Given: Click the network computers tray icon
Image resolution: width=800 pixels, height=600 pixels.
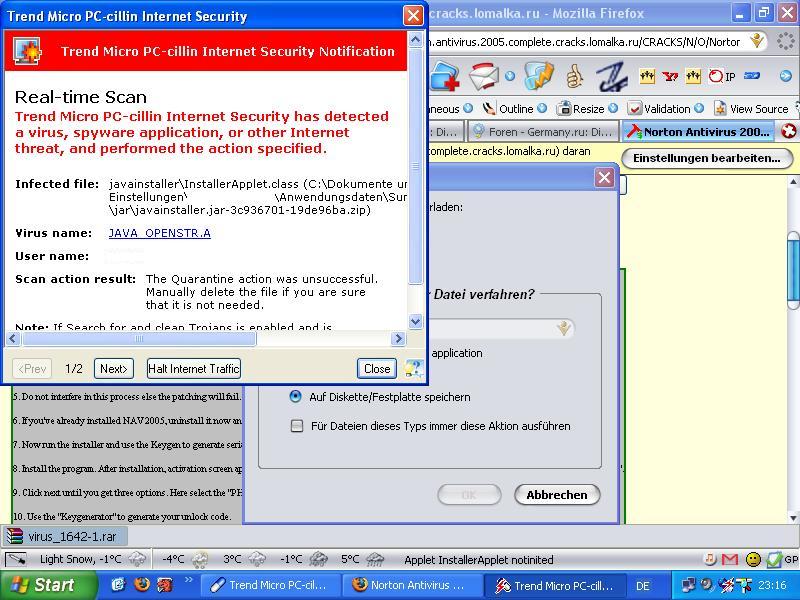Looking at the screenshot, I should tap(688, 585).
